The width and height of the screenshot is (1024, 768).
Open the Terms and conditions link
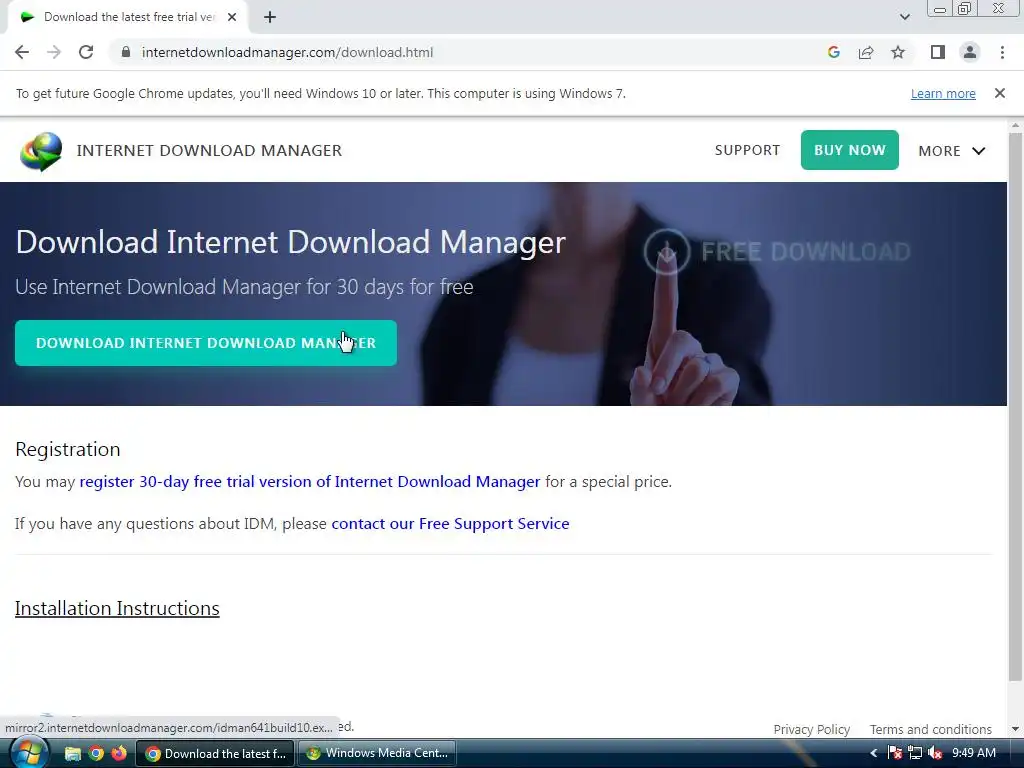tap(931, 729)
